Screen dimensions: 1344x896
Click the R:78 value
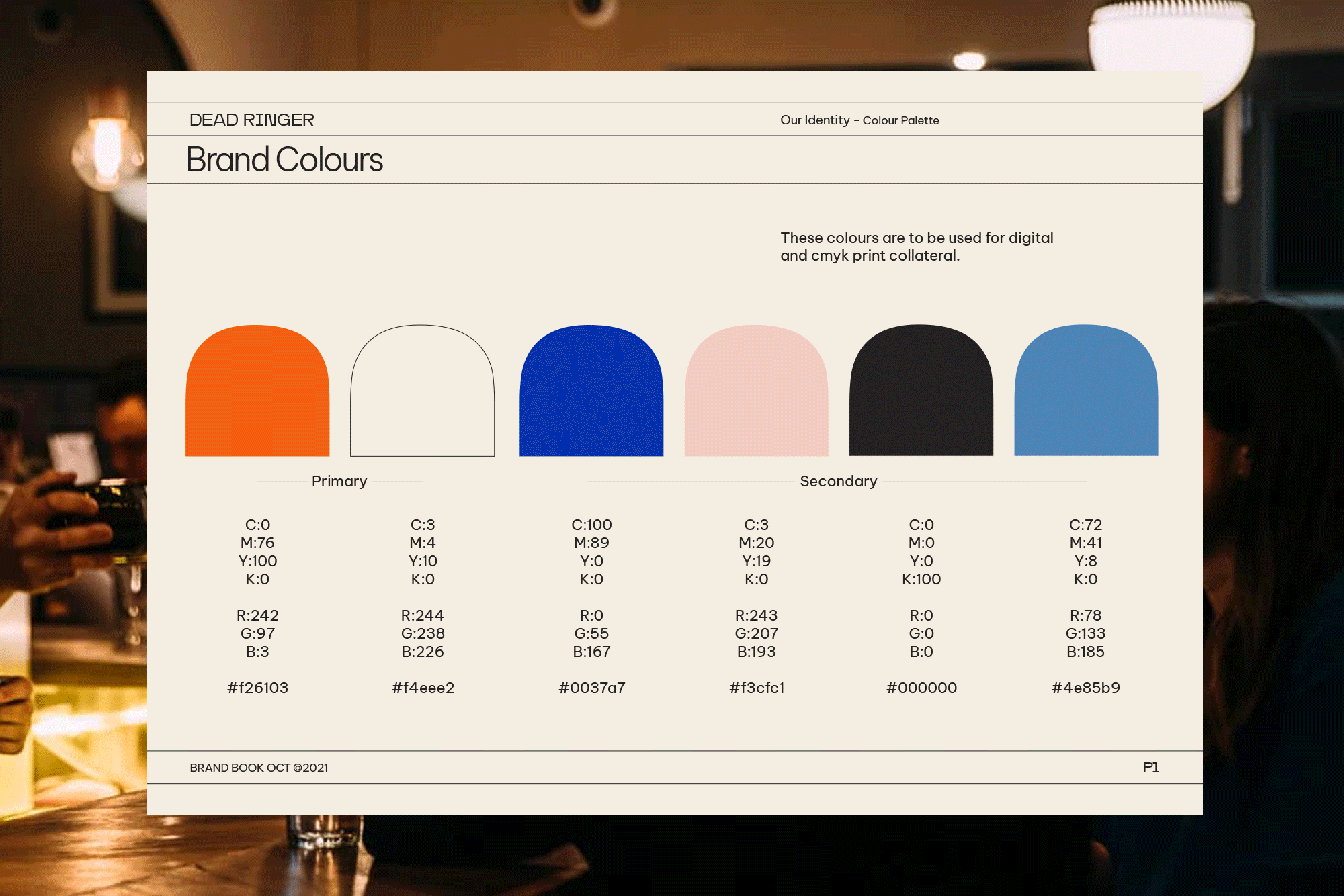(1086, 615)
